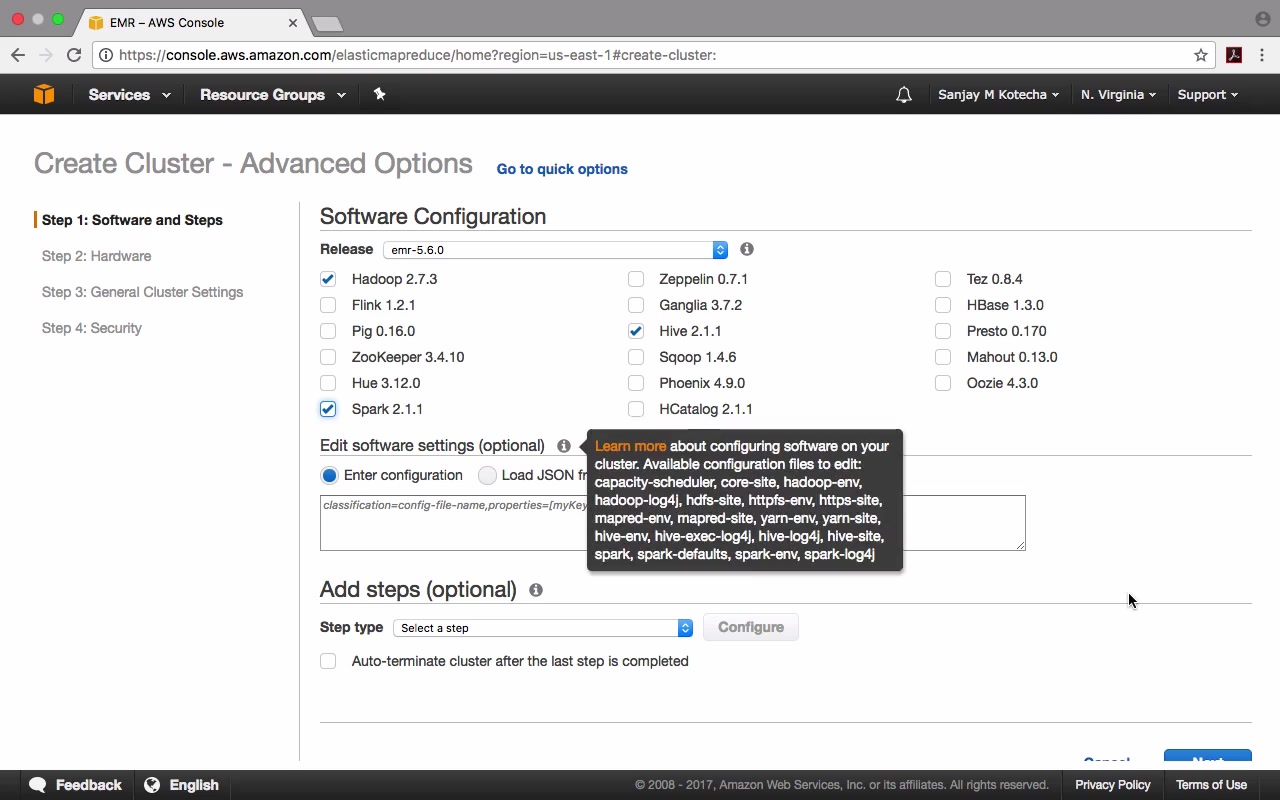Viewport: 1280px width, 800px height.
Task: Go to Step 2: Hardware
Action: click(97, 256)
